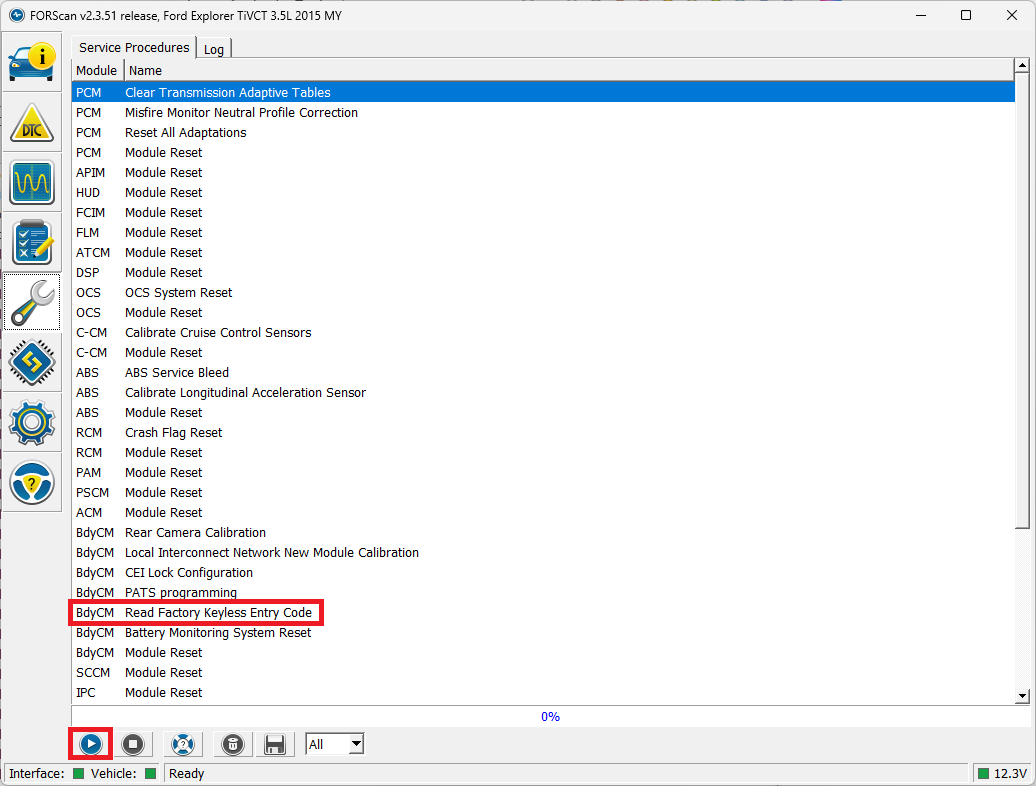Select Clear Transmission Adaptive Tables row
This screenshot has width=1036, height=786.
[543, 92]
